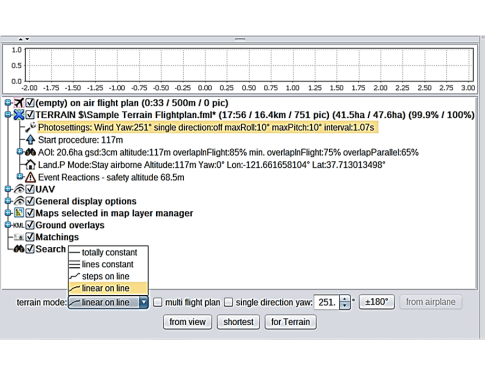Increase yaw value with spinner up arrow

point(345,298)
